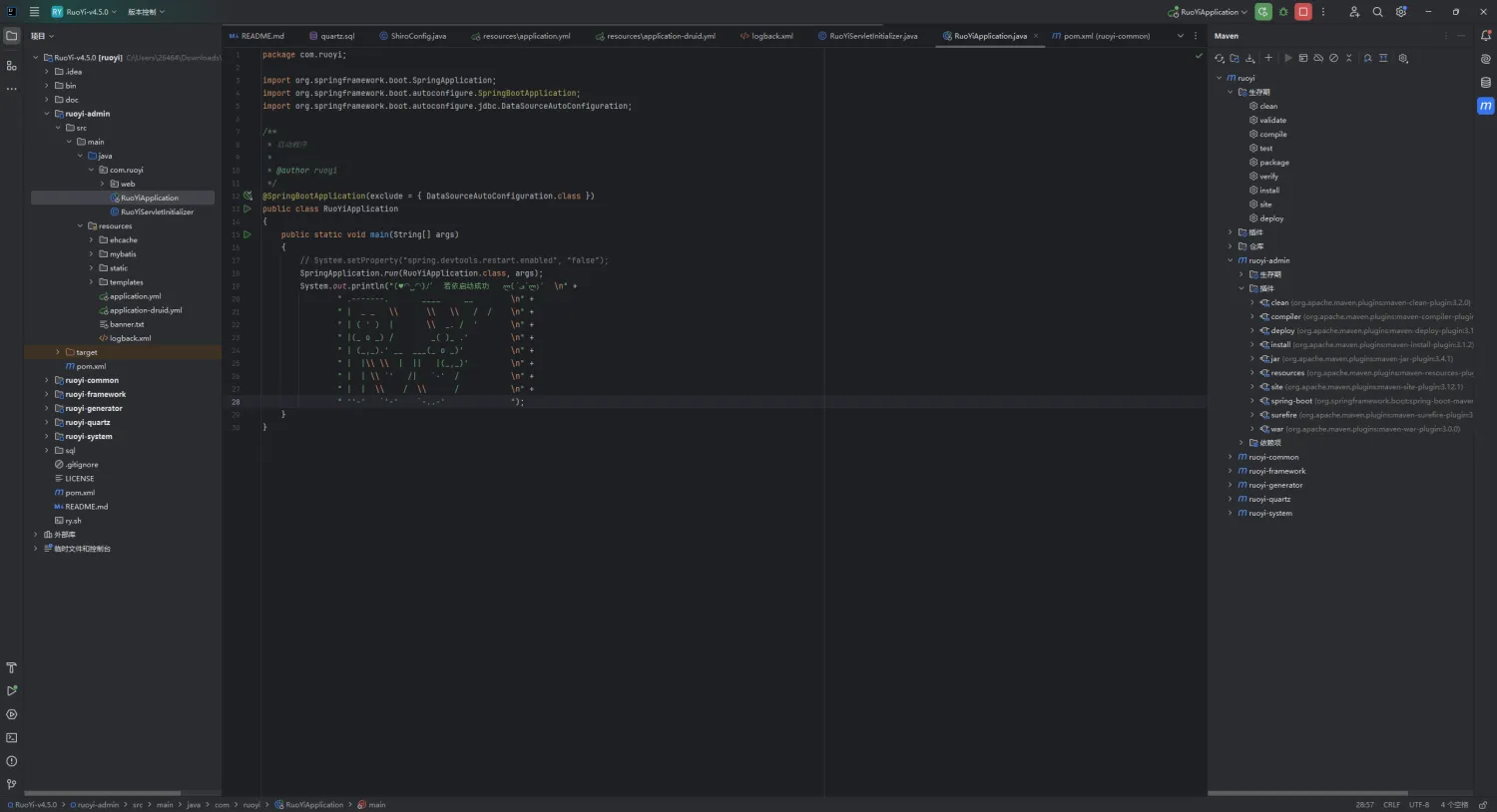Select the Maven lifecycle goal install

pos(1264,191)
